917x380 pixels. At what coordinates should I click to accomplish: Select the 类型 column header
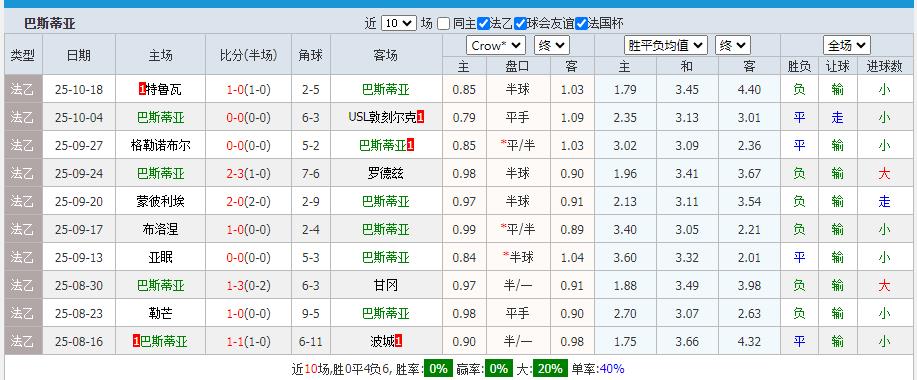point(23,55)
